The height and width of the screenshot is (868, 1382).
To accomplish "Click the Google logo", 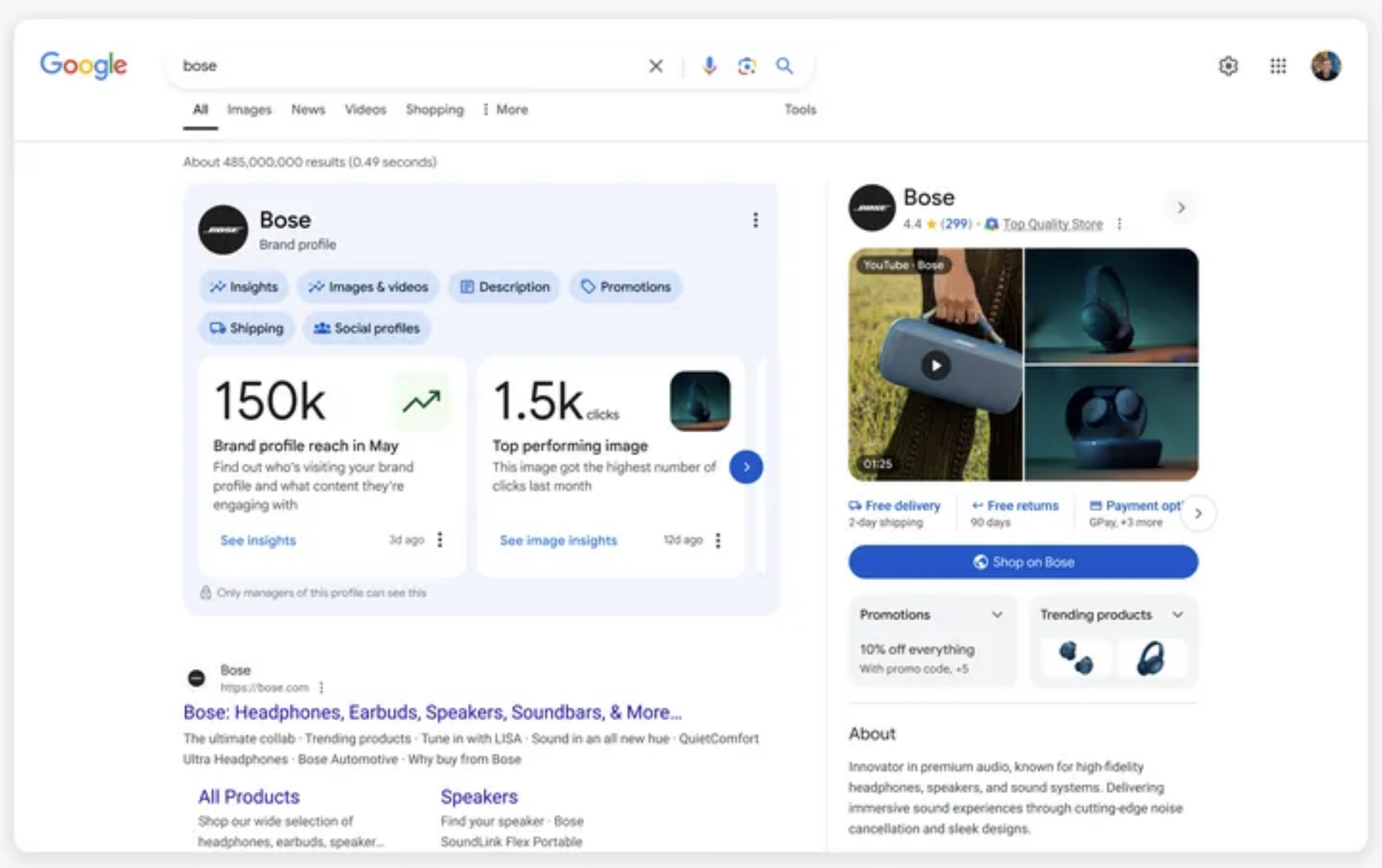I will pos(84,65).
